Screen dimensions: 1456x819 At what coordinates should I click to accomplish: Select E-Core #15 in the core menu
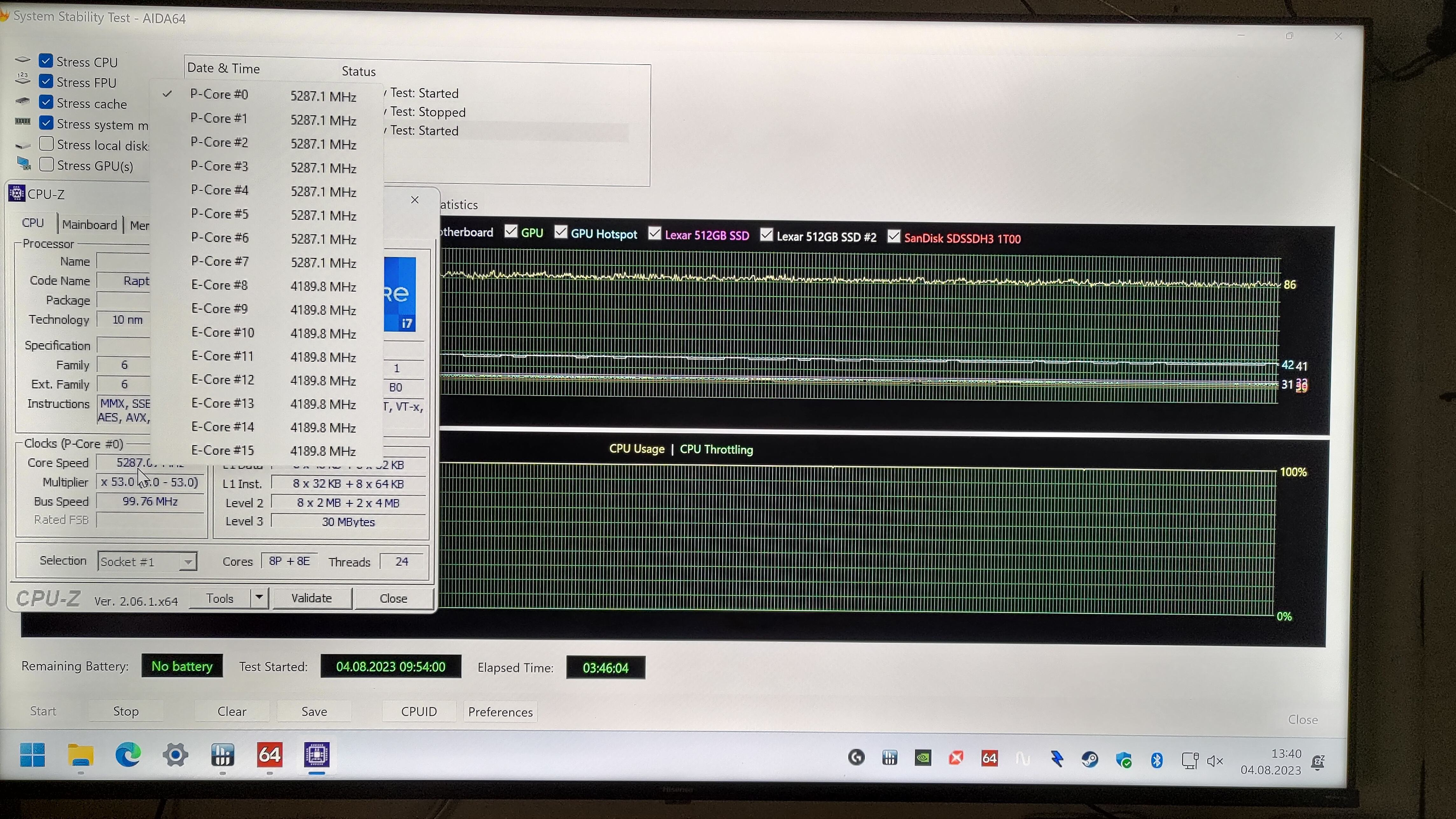click(x=266, y=451)
